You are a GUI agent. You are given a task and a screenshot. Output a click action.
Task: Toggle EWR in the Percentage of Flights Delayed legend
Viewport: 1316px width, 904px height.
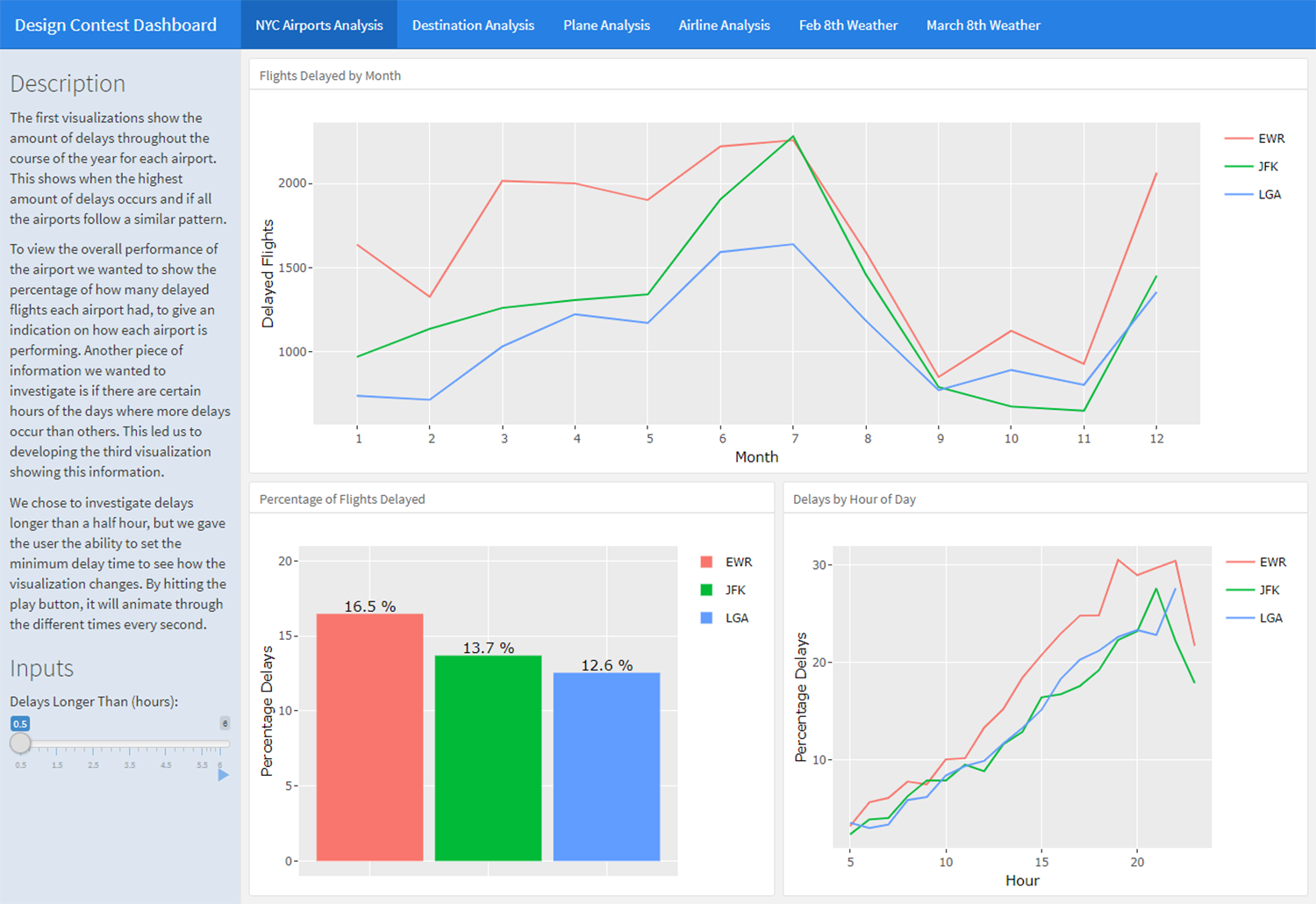pyautogui.click(x=722, y=562)
